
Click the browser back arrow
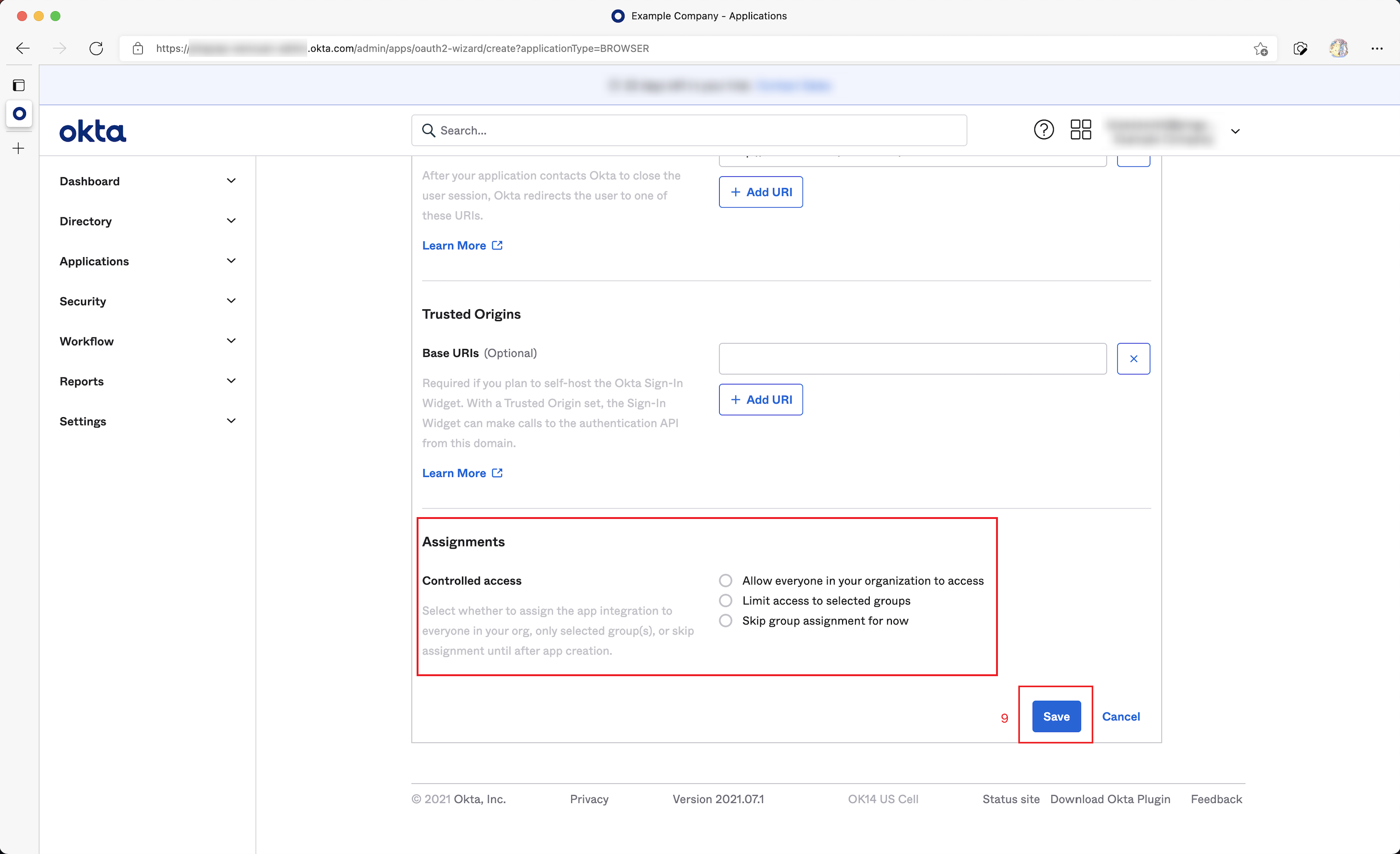tap(23, 48)
